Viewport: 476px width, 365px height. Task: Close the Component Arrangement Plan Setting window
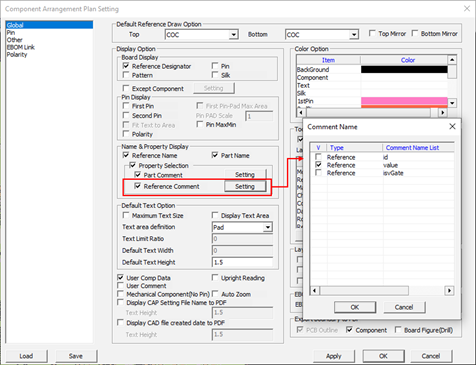(x=467, y=9)
